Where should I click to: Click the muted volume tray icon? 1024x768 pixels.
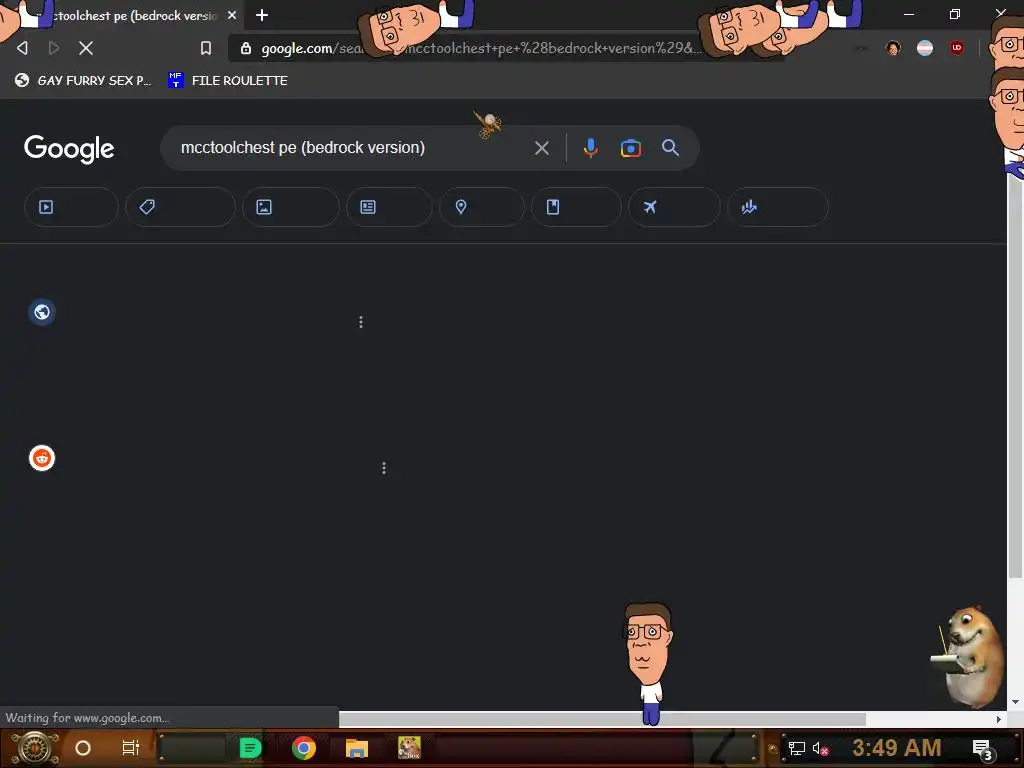tap(820, 748)
